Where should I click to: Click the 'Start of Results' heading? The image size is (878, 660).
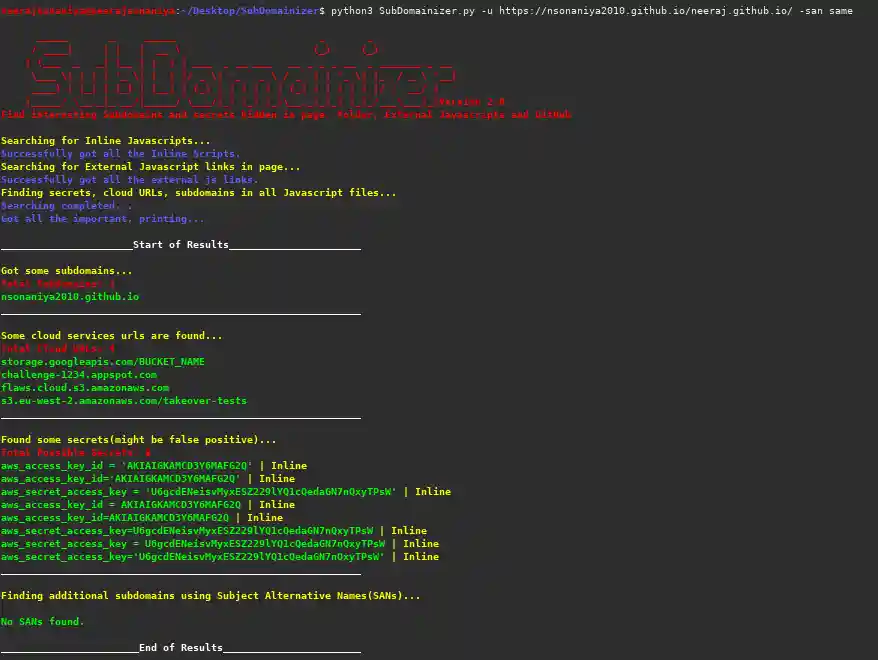[181, 245]
